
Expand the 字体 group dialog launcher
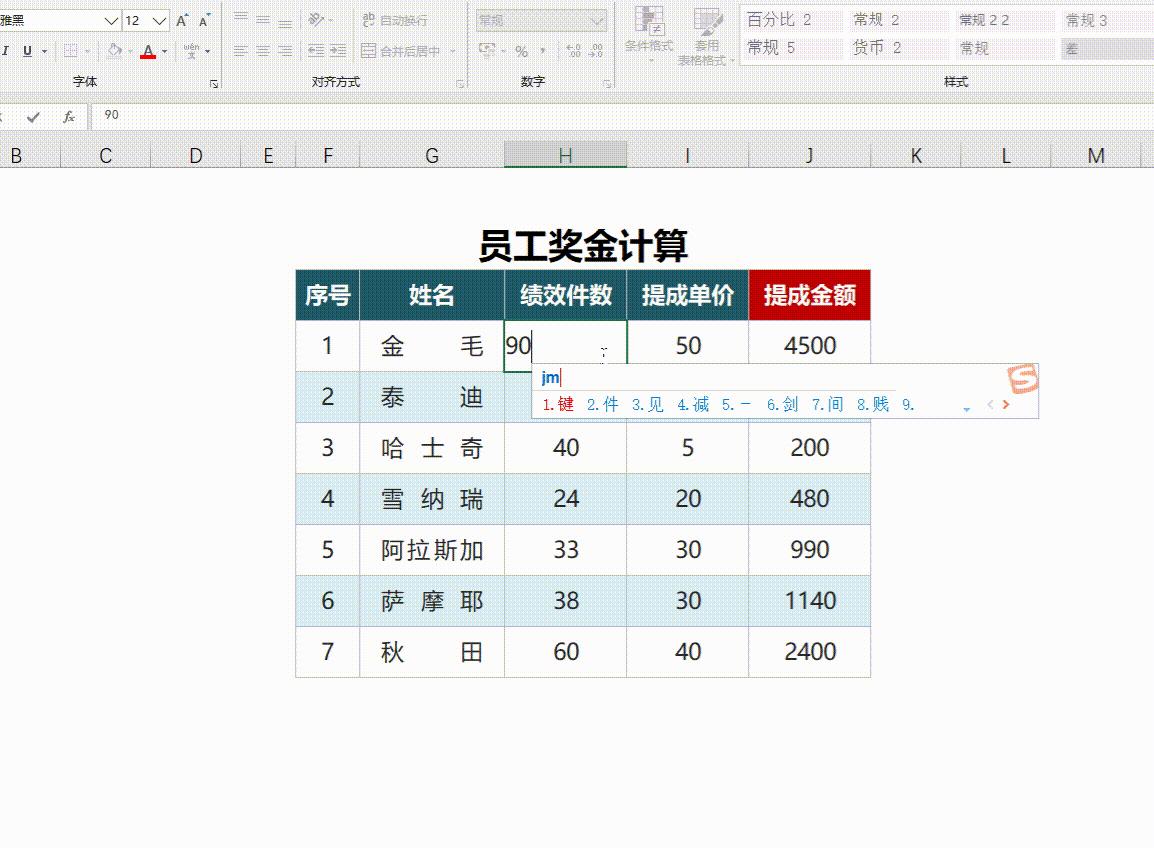point(213,84)
